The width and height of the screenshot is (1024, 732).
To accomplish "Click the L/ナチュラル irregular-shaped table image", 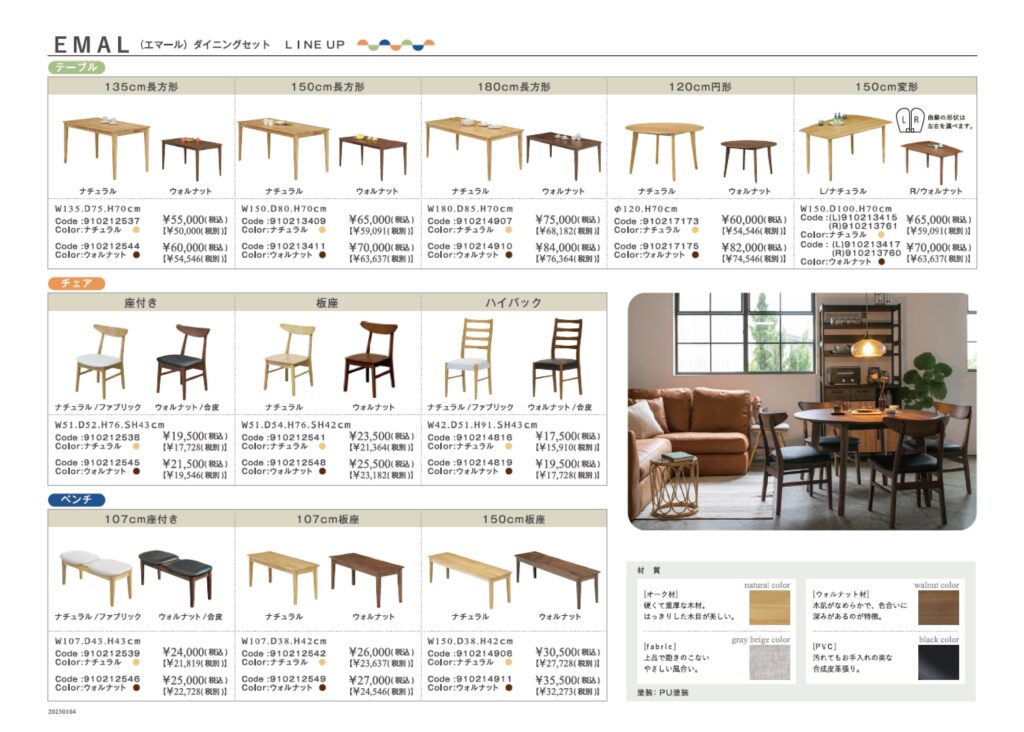I will tap(844, 148).
